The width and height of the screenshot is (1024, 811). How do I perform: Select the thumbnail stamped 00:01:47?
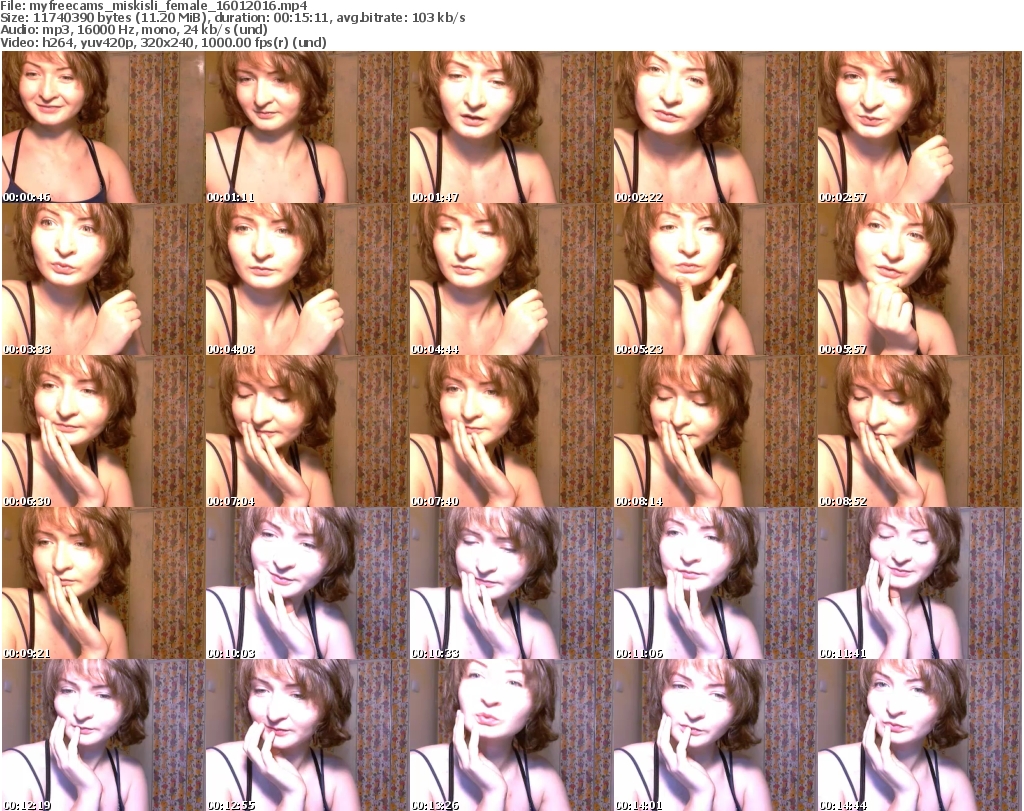click(511, 127)
